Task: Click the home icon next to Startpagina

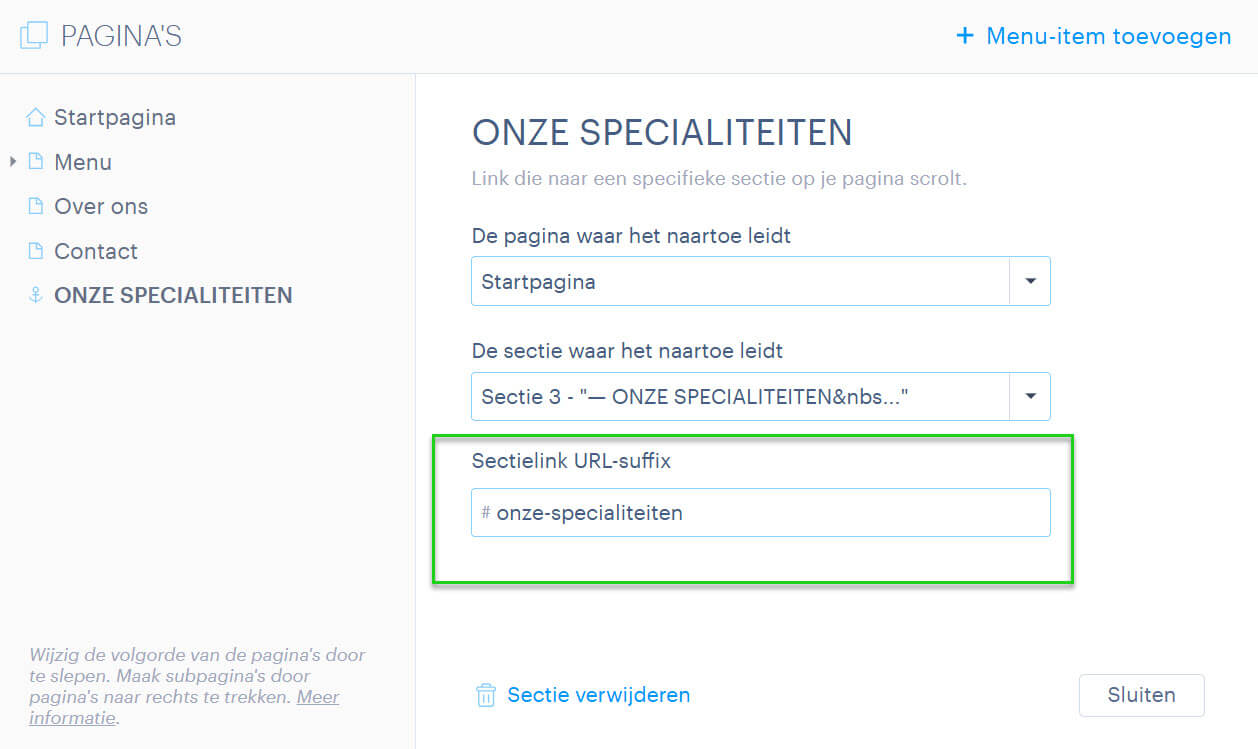Action: (35, 117)
